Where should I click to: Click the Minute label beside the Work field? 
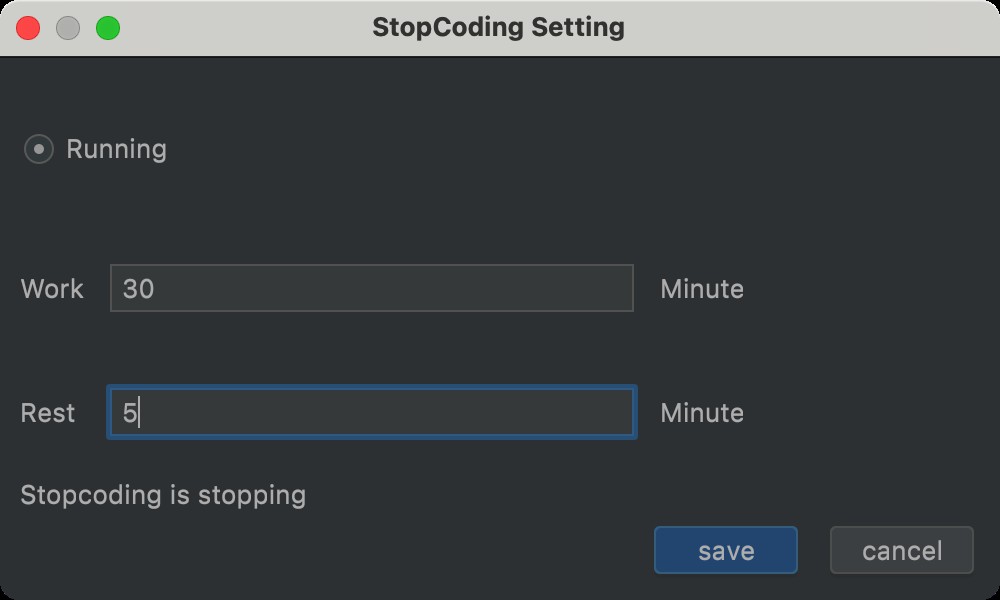pyautogui.click(x=702, y=289)
